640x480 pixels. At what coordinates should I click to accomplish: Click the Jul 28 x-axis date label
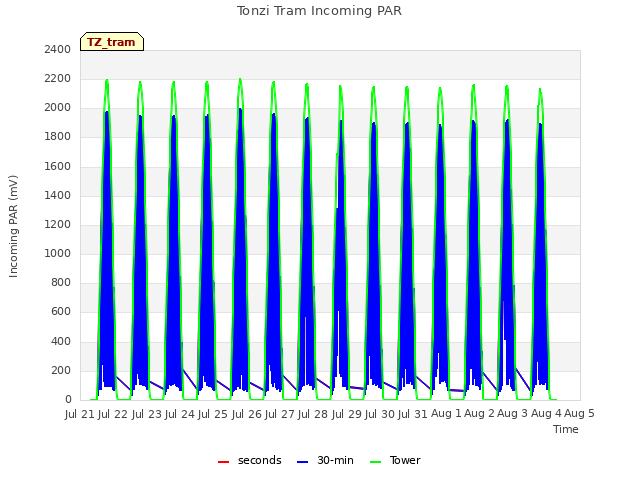tap(313, 414)
